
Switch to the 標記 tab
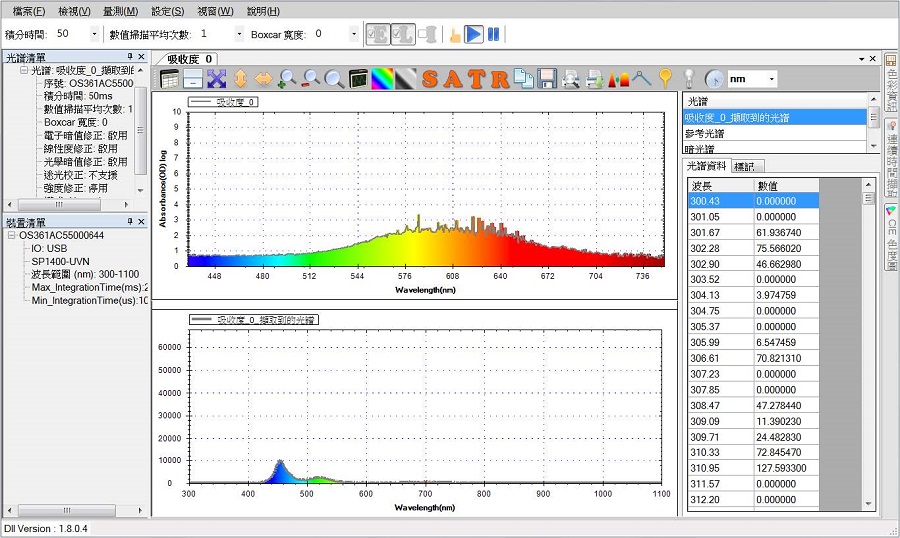[745, 166]
